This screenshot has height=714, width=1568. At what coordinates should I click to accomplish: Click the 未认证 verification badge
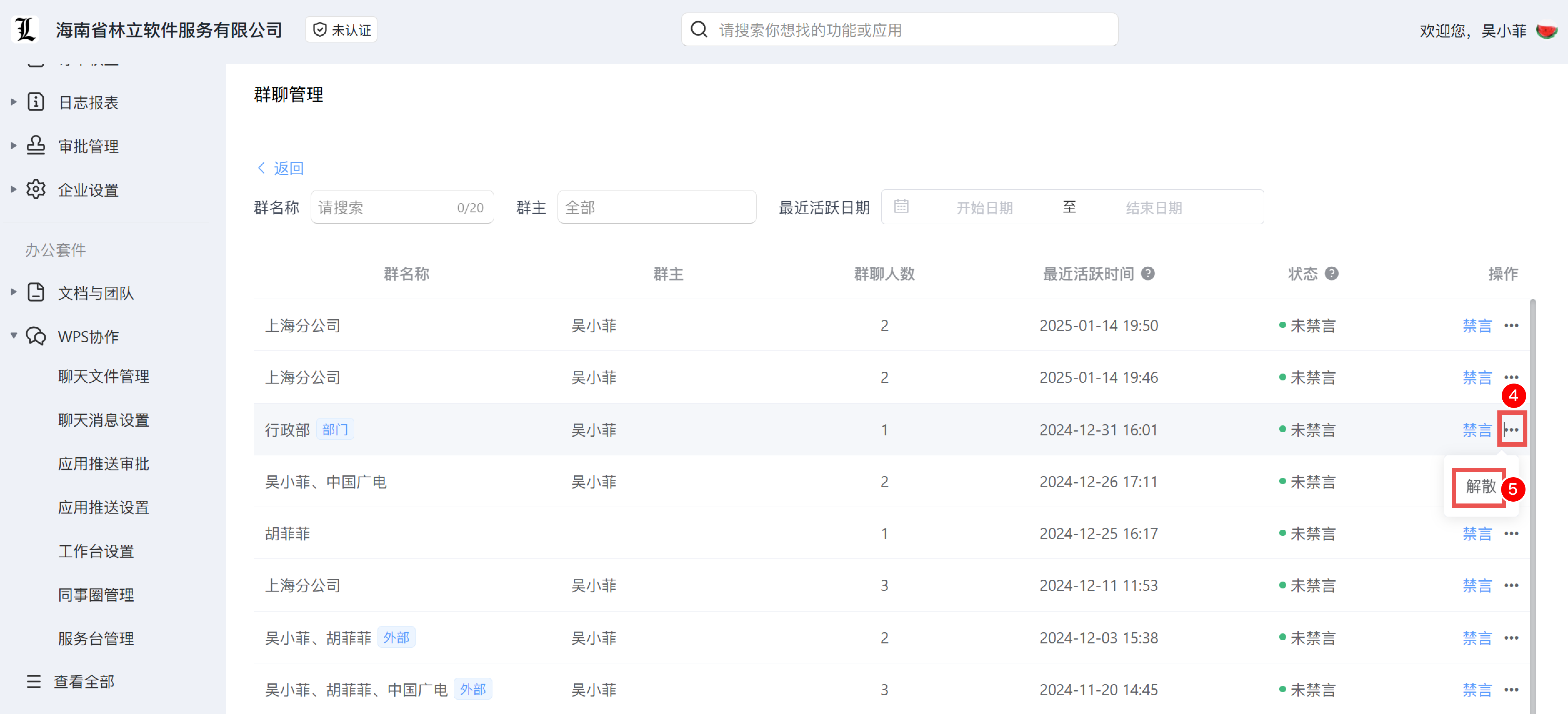tap(342, 30)
